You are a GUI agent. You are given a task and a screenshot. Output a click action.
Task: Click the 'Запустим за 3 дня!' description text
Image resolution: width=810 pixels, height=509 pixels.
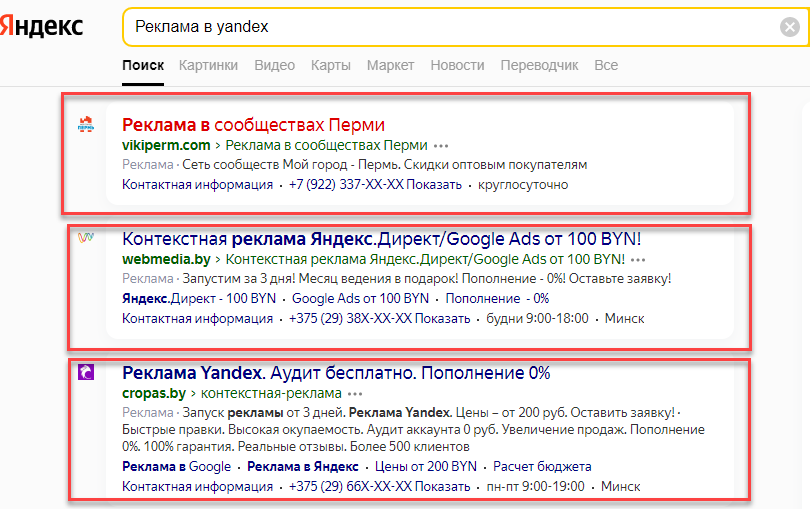426,279
